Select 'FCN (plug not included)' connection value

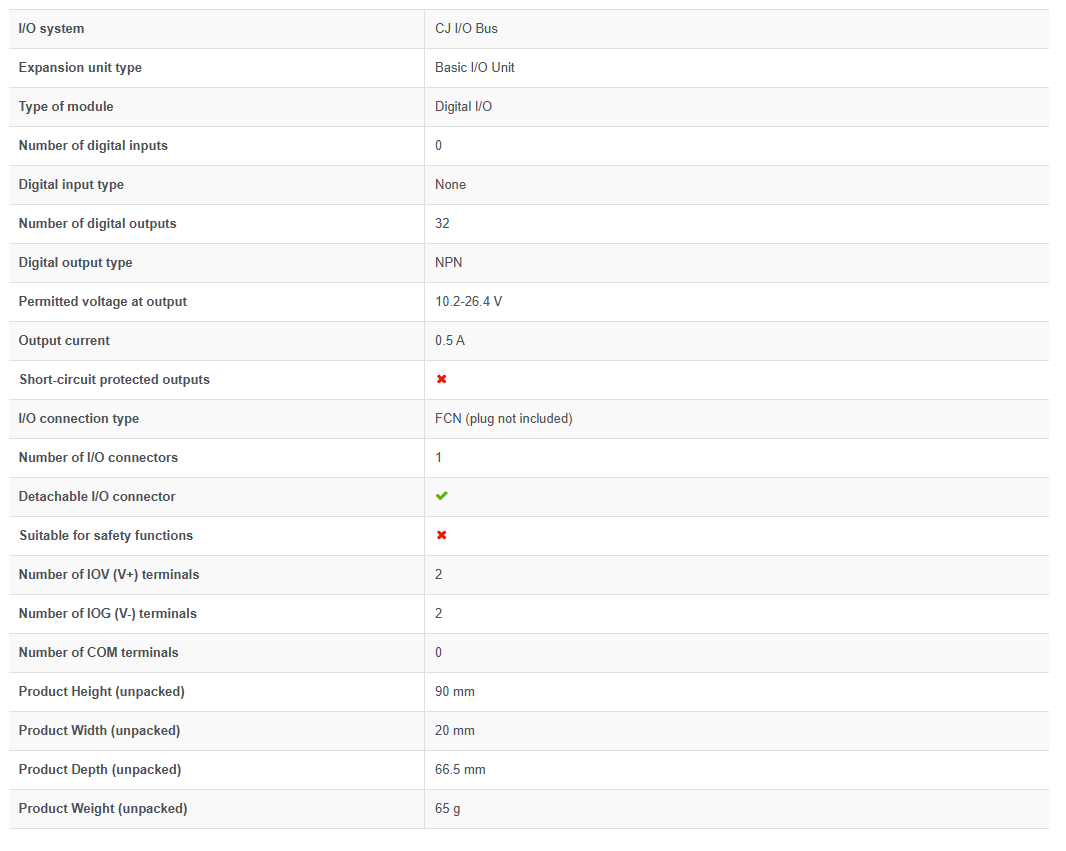[x=504, y=419]
